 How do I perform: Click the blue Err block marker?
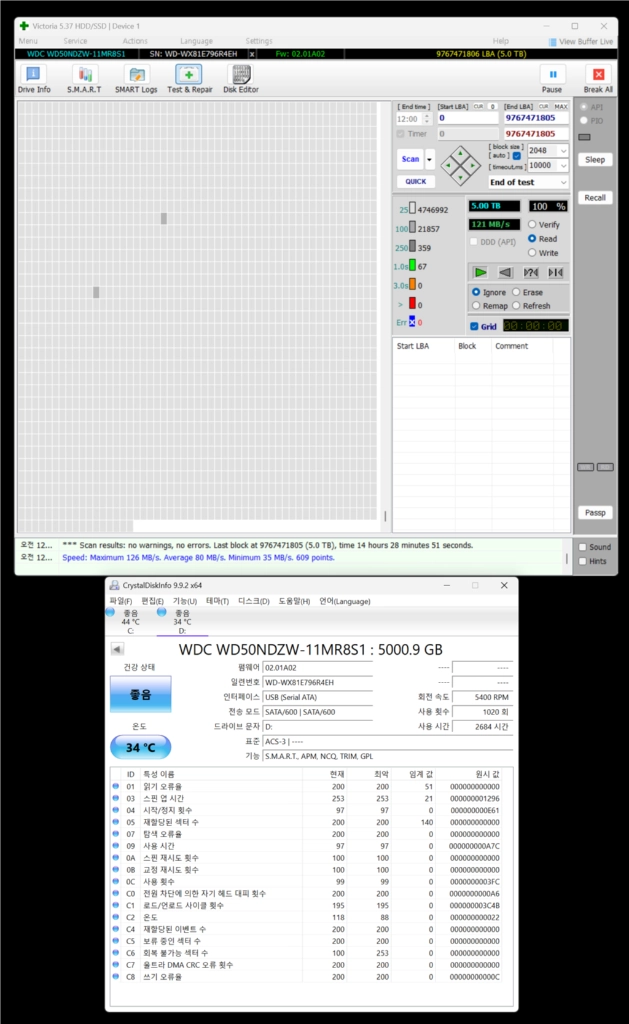point(412,321)
